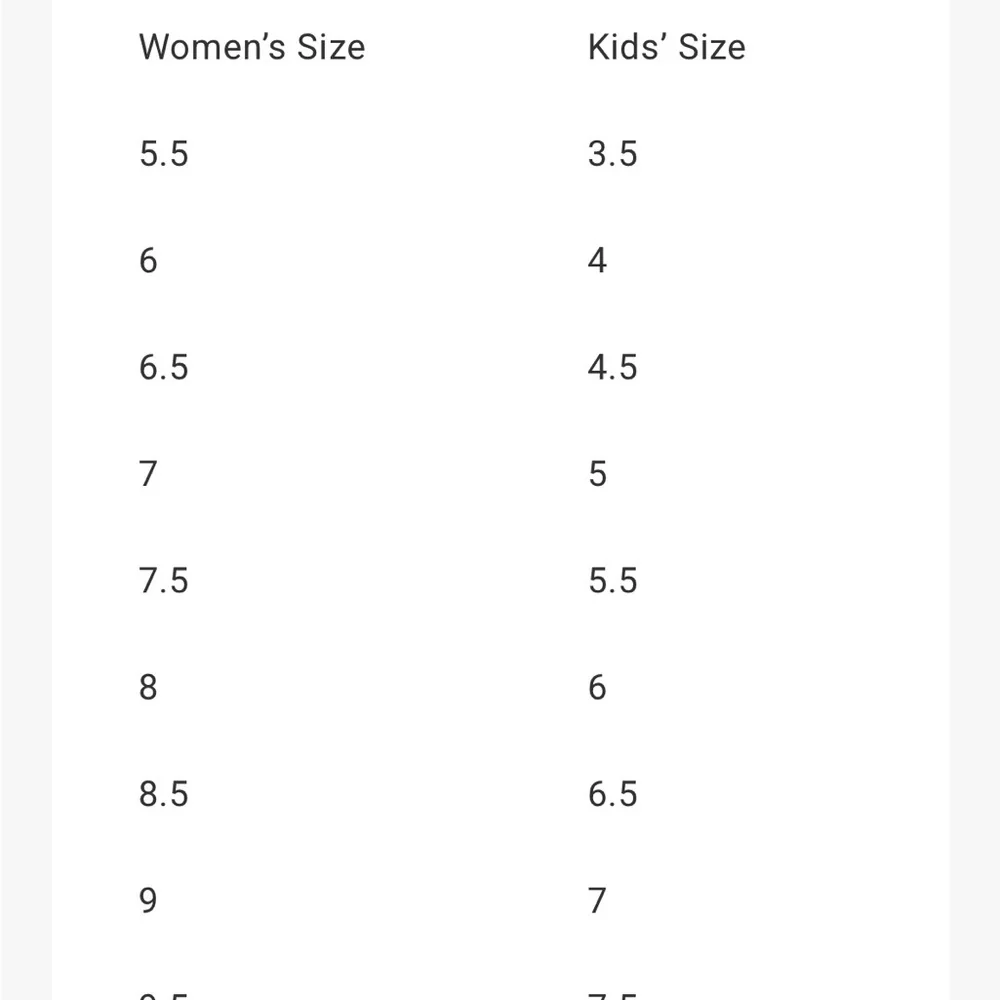
Task: Click kids' size 6 entry
Action: click(x=597, y=688)
